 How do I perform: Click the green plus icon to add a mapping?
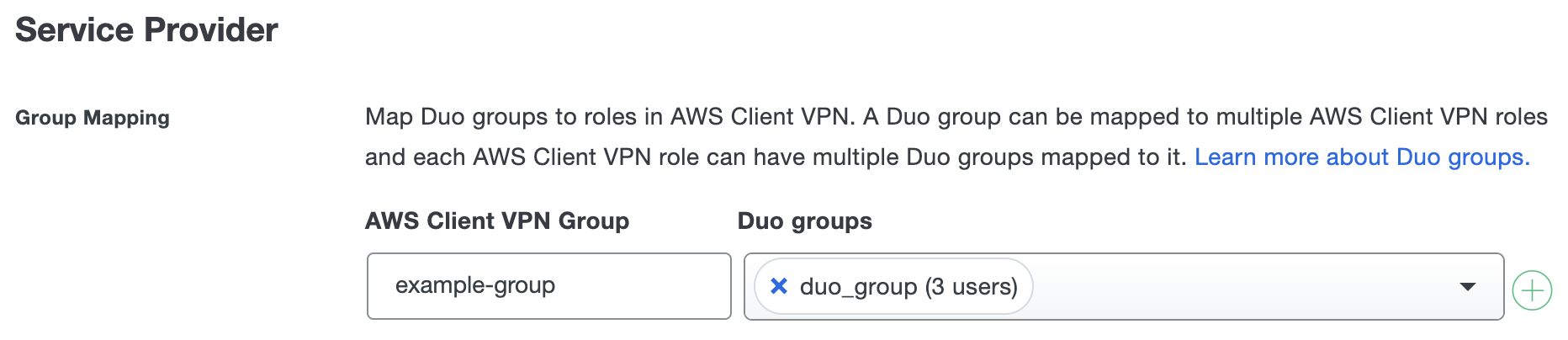(x=1532, y=290)
